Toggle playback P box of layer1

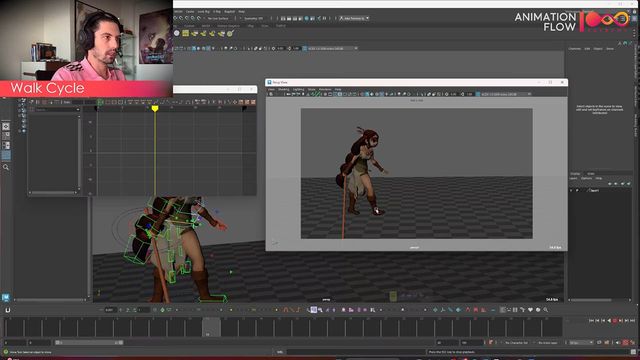coord(577,191)
